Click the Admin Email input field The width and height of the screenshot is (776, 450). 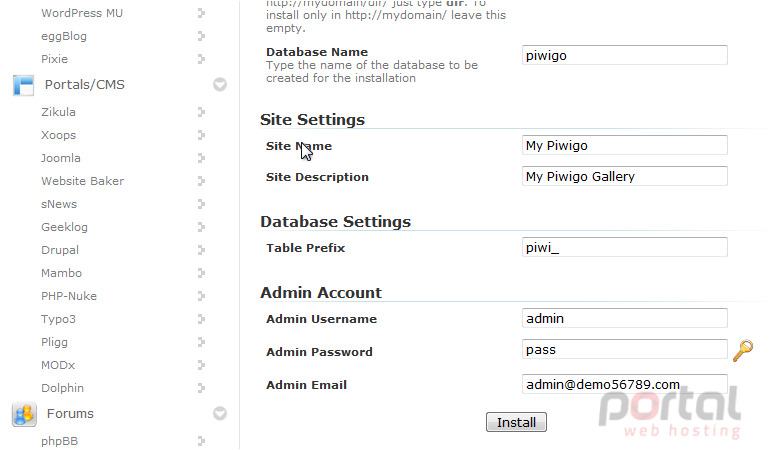[x=625, y=384]
